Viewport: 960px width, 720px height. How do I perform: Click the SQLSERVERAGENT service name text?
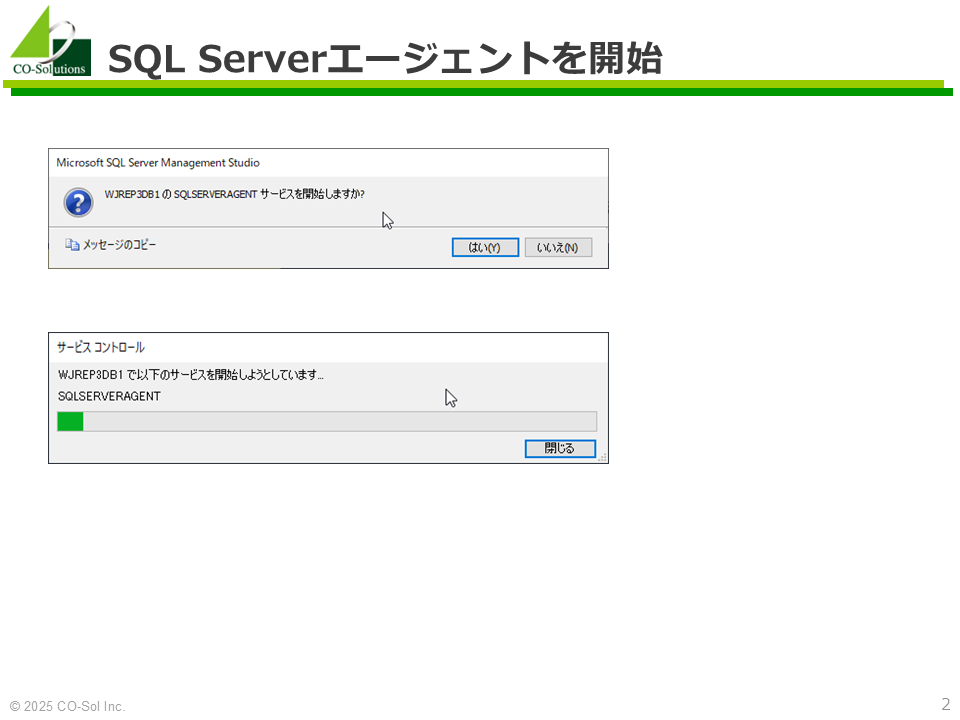coord(109,396)
